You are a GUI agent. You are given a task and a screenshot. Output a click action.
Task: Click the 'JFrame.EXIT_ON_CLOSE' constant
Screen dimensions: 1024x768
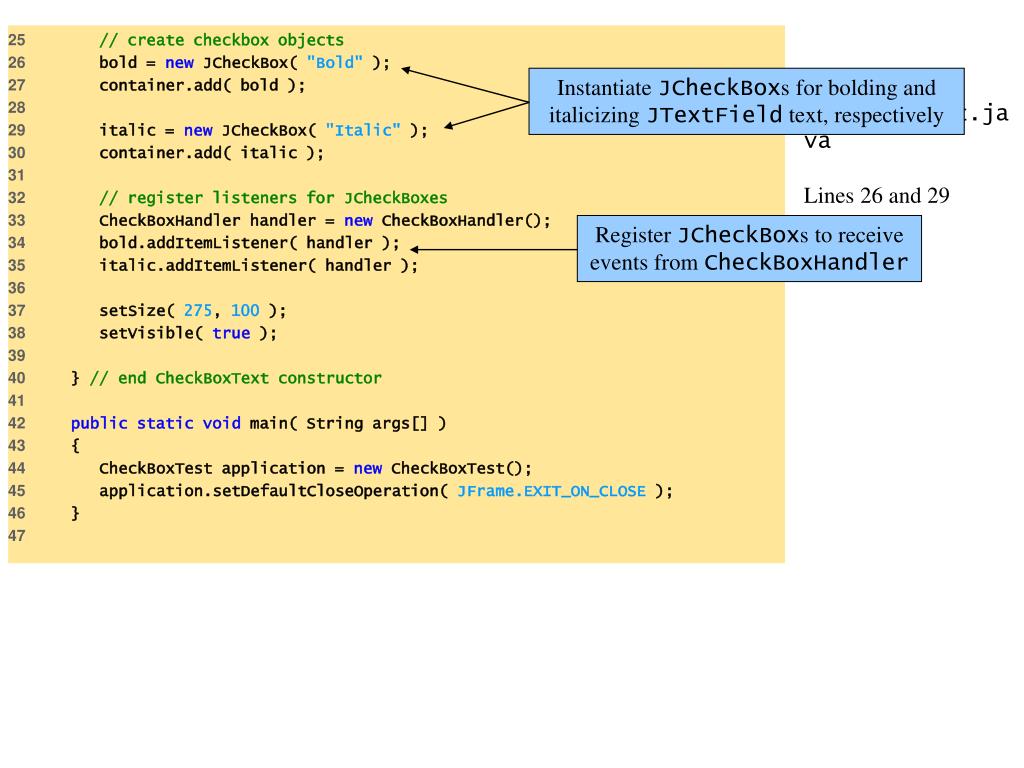551,491
